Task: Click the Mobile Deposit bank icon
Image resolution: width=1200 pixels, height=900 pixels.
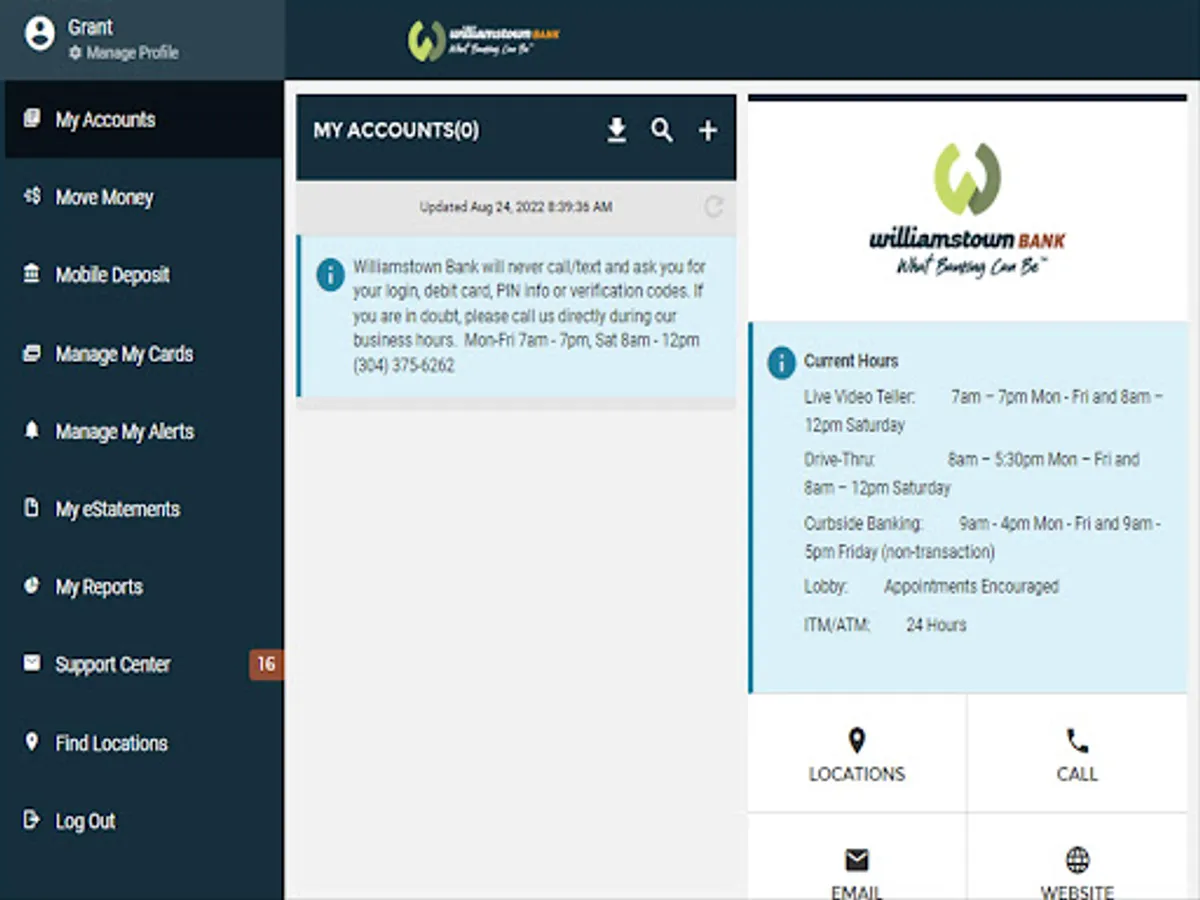Action: click(x=32, y=274)
